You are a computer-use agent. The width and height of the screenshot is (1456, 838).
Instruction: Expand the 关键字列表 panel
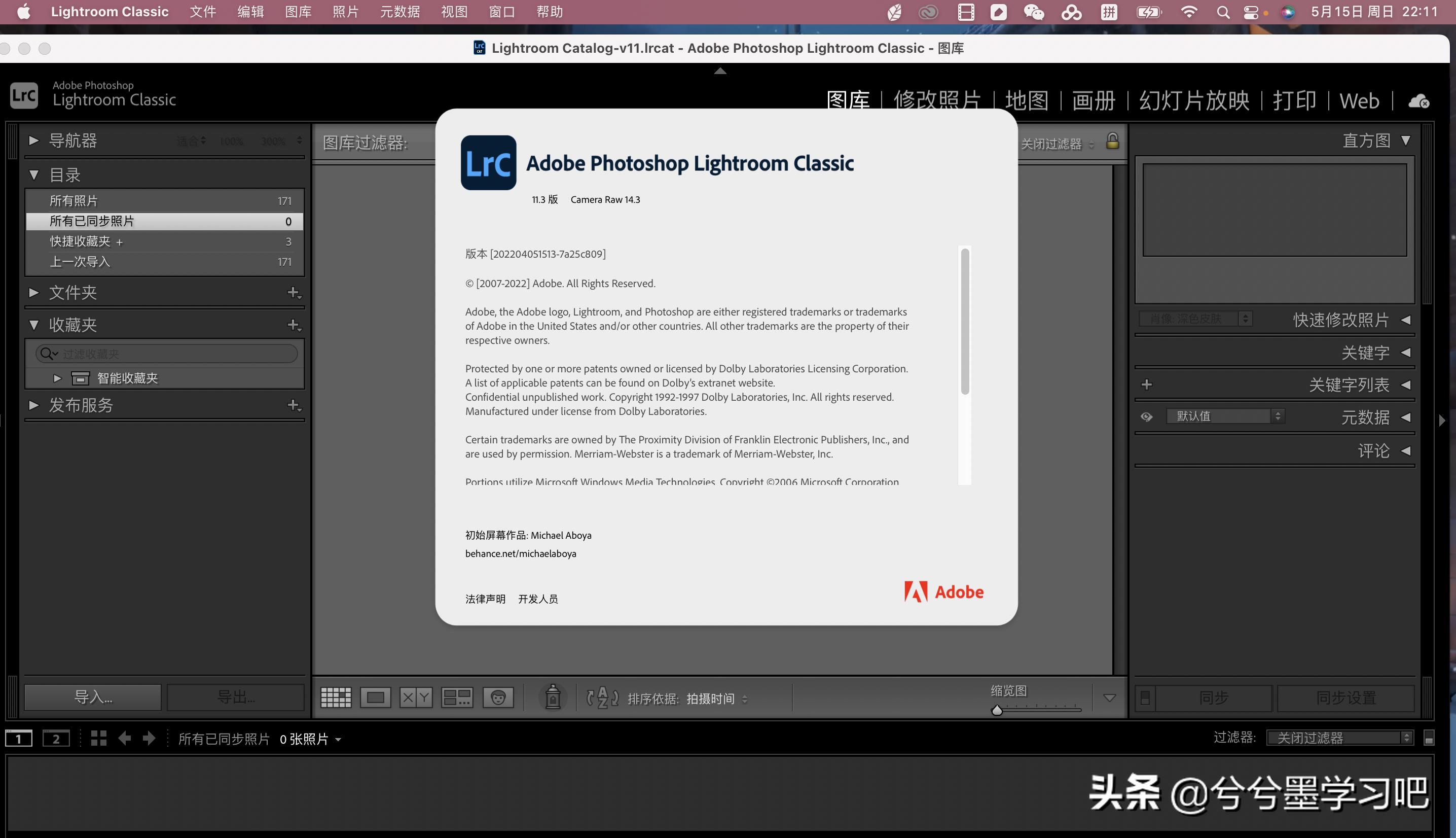(1406, 385)
